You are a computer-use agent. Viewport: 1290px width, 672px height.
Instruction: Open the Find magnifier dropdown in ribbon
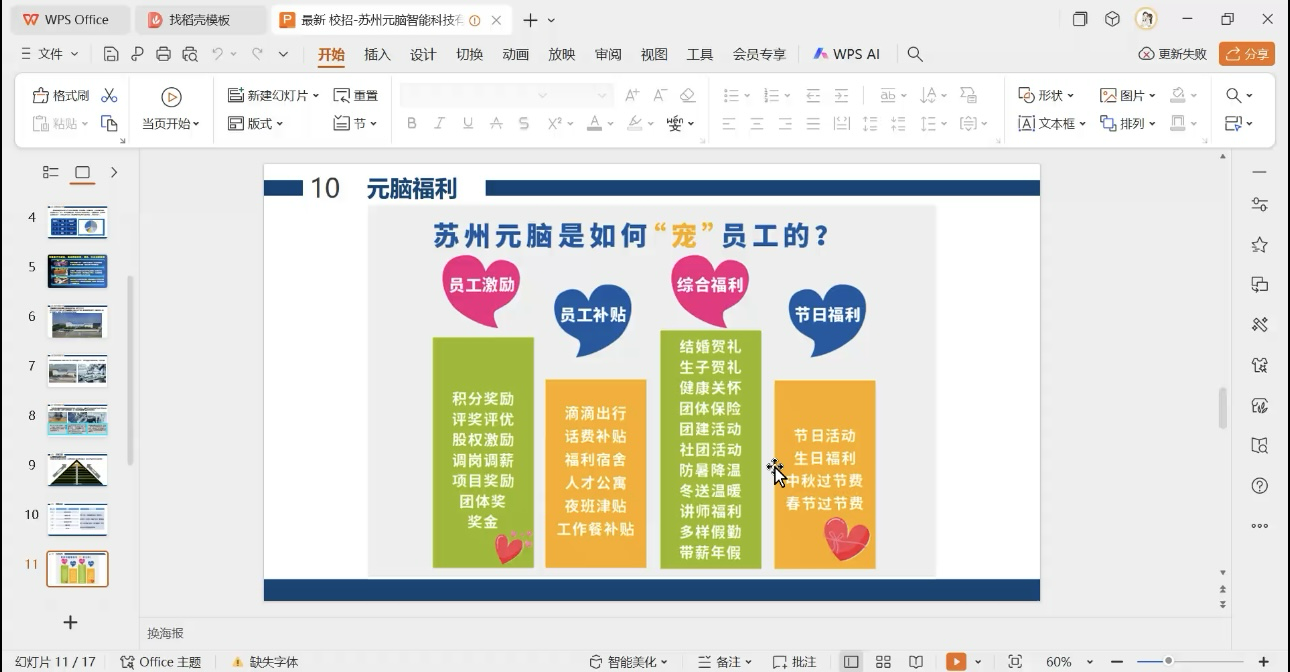tap(1239, 95)
